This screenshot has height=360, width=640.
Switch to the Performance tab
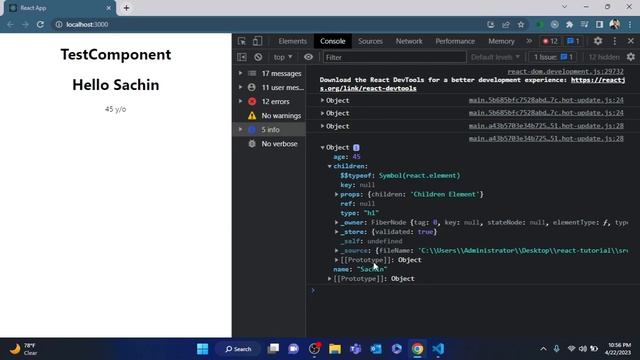click(x=455, y=41)
